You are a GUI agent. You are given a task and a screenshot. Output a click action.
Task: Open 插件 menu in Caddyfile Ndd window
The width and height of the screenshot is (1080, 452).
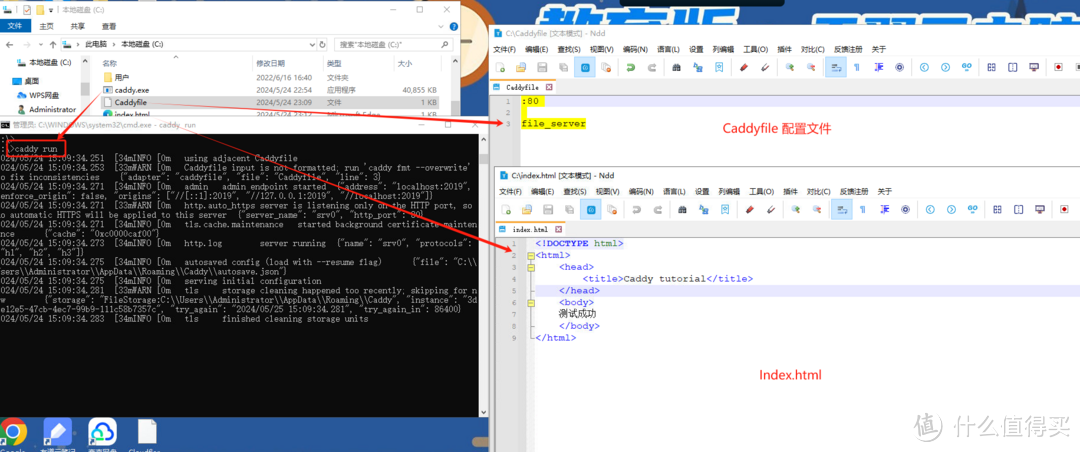[784, 50]
